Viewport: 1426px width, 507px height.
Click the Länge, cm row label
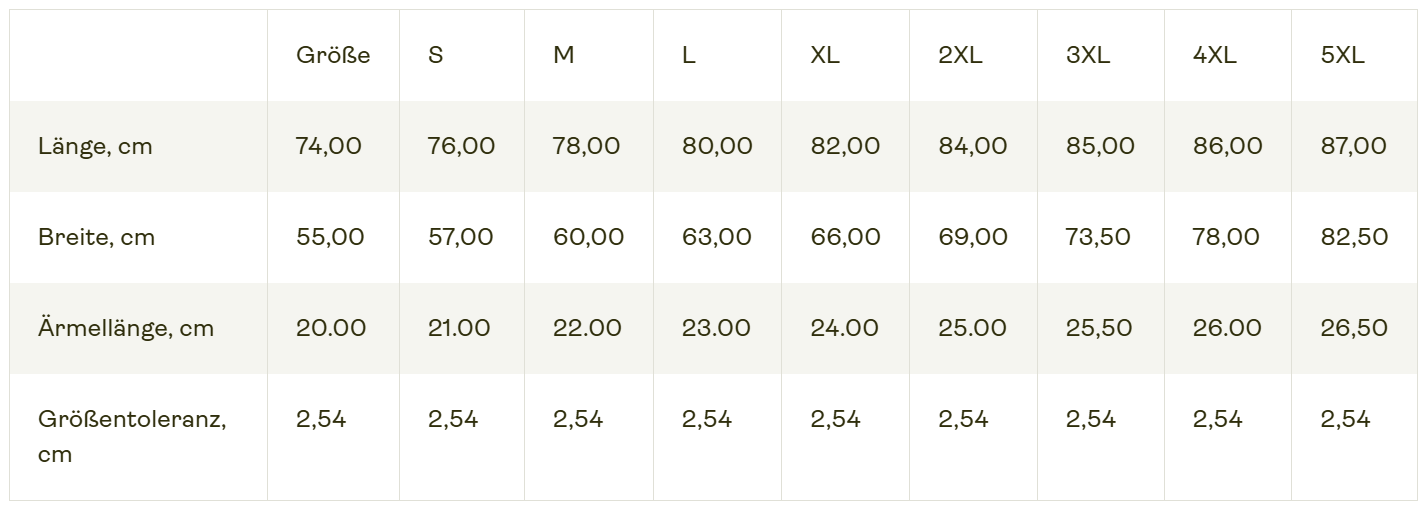(95, 147)
